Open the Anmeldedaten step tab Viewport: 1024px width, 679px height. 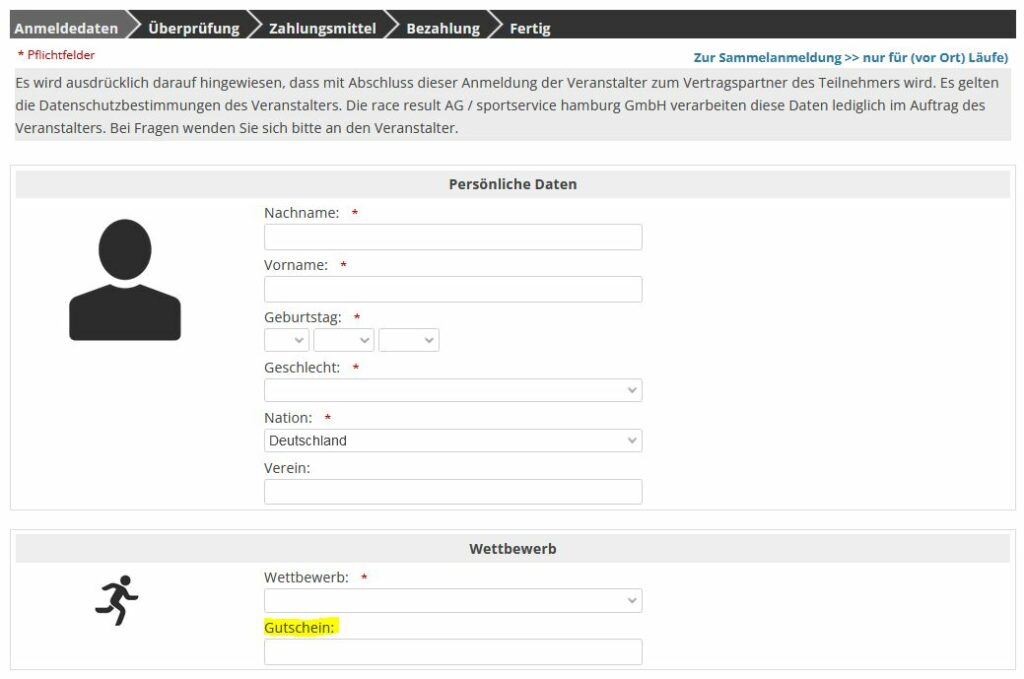(x=67, y=28)
